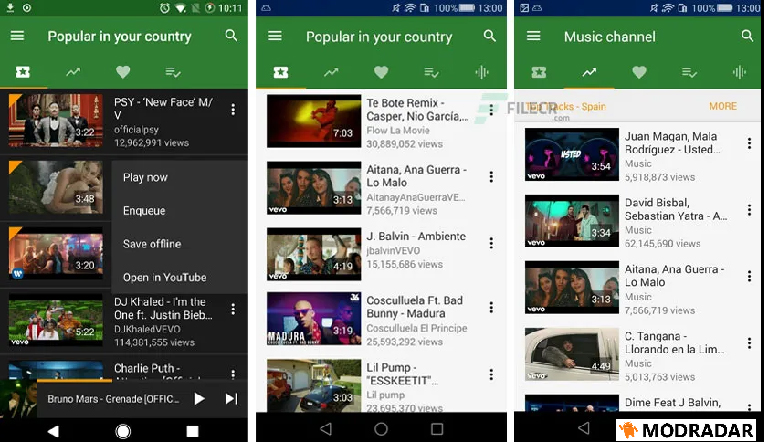Select trending tab in middle phone screen
The image size is (764, 442).
point(331,73)
